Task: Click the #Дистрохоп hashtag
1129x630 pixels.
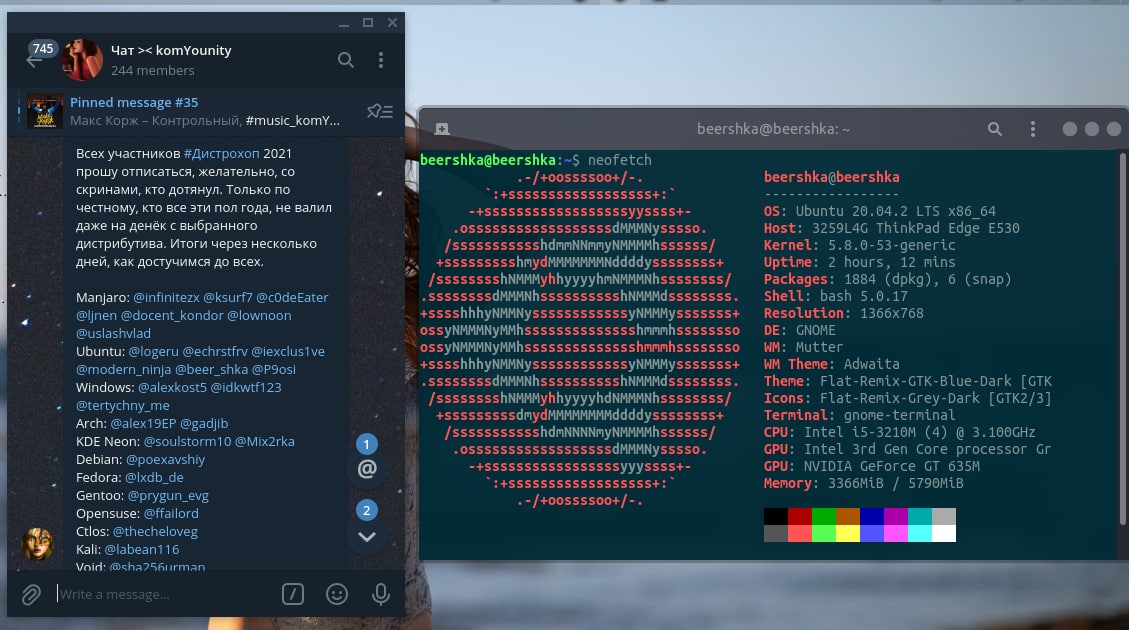Action: tap(222, 153)
